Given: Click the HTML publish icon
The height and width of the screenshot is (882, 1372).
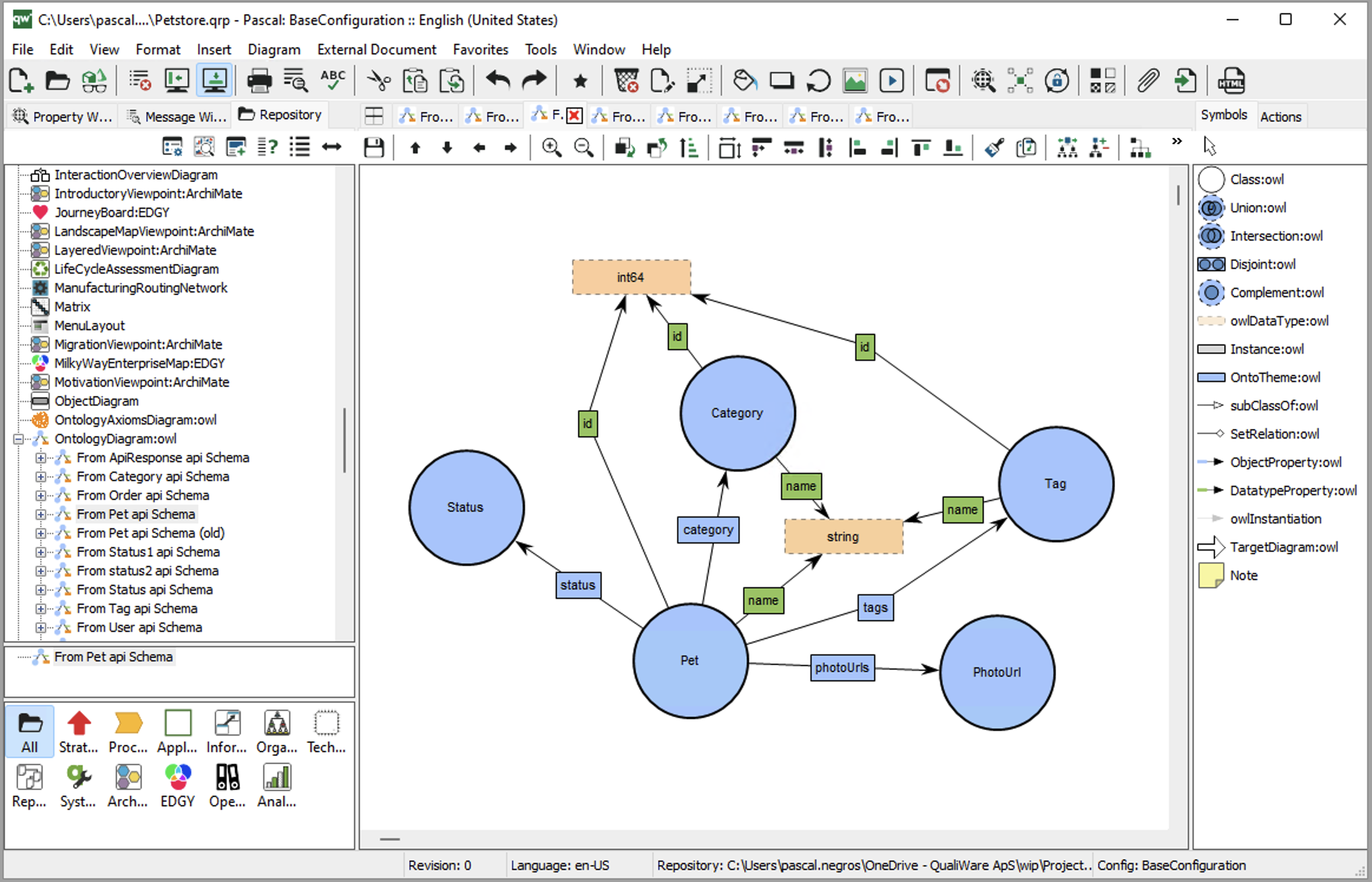Looking at the screenshot, I should click(x=1231, y=81).
